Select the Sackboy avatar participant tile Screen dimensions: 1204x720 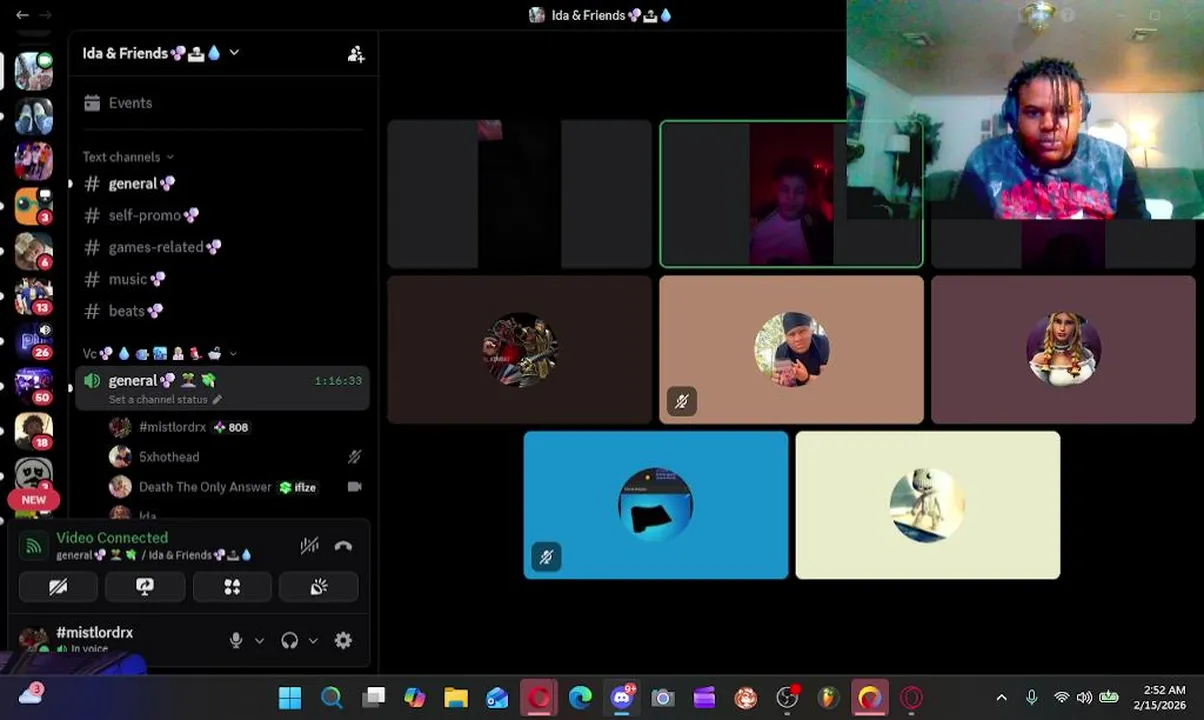tap(928, 505)
